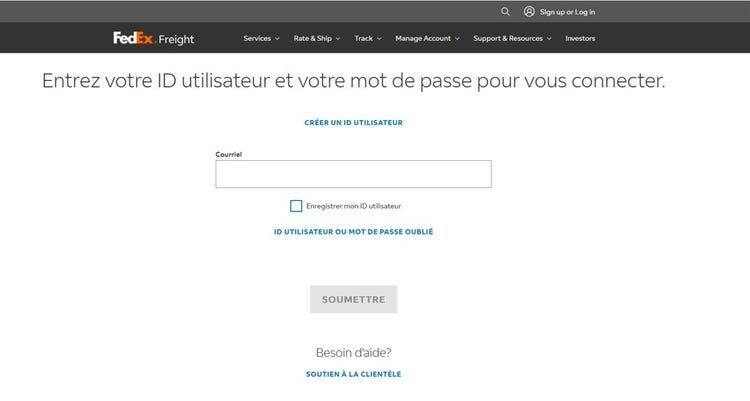750x401 pixels.
Task: Open the Services menu
Action: click(257, 38)
